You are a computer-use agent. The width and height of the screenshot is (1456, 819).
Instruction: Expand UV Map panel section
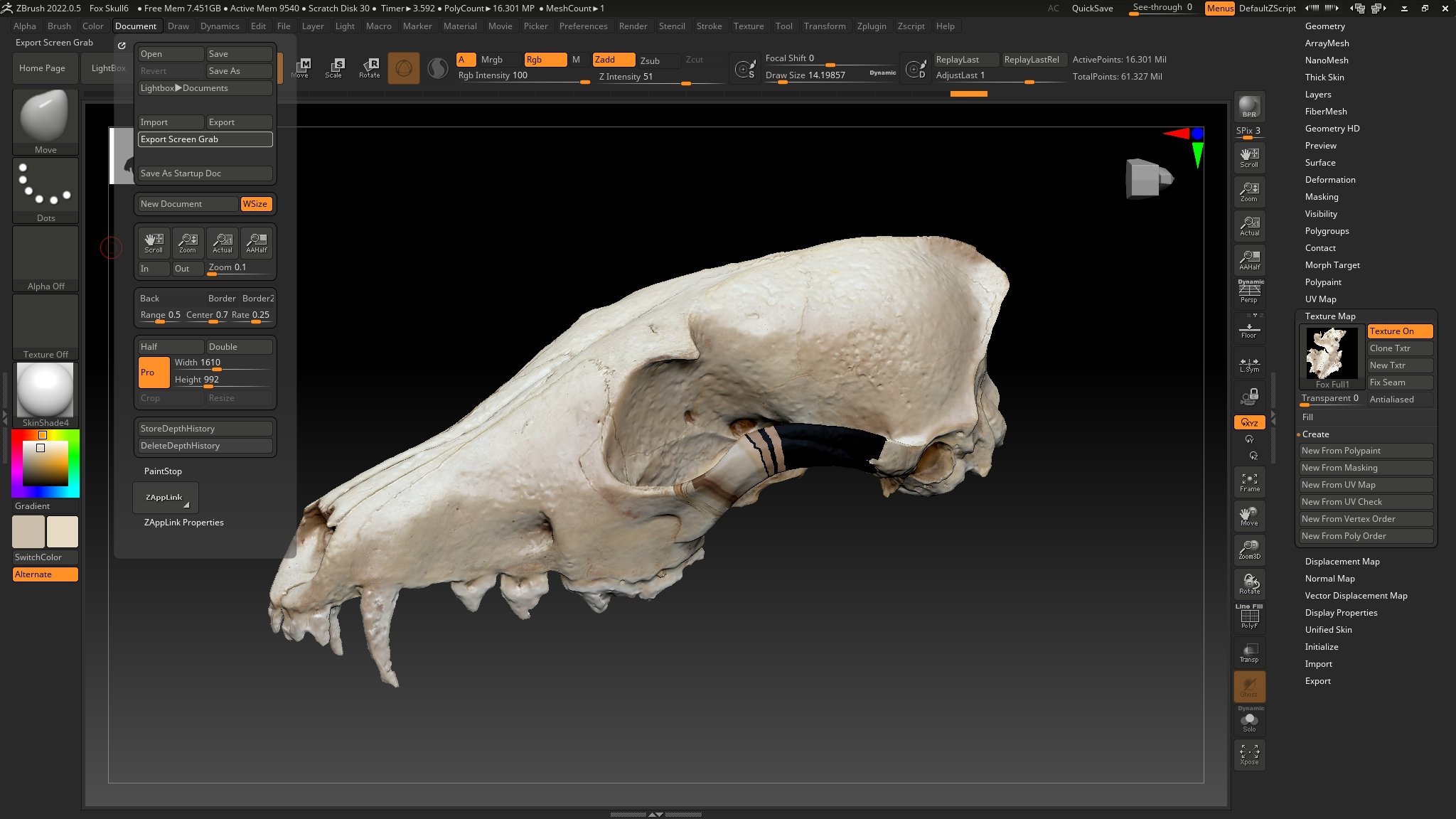point(1321,298)
